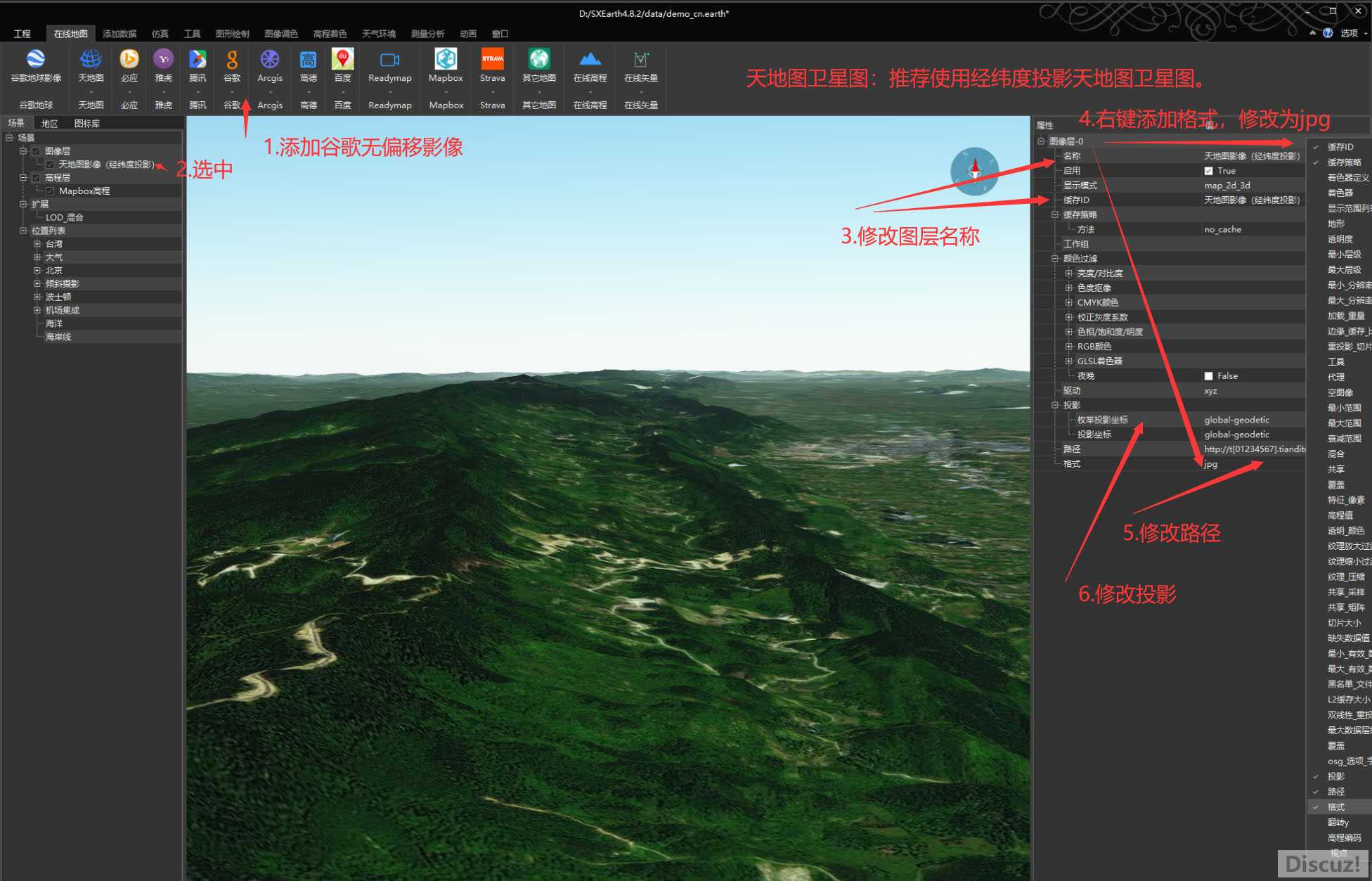The height and width of the screenshot is (881, 1372).
Task: Choose 翻转y in the context menu
Action: click(1340, 823)
